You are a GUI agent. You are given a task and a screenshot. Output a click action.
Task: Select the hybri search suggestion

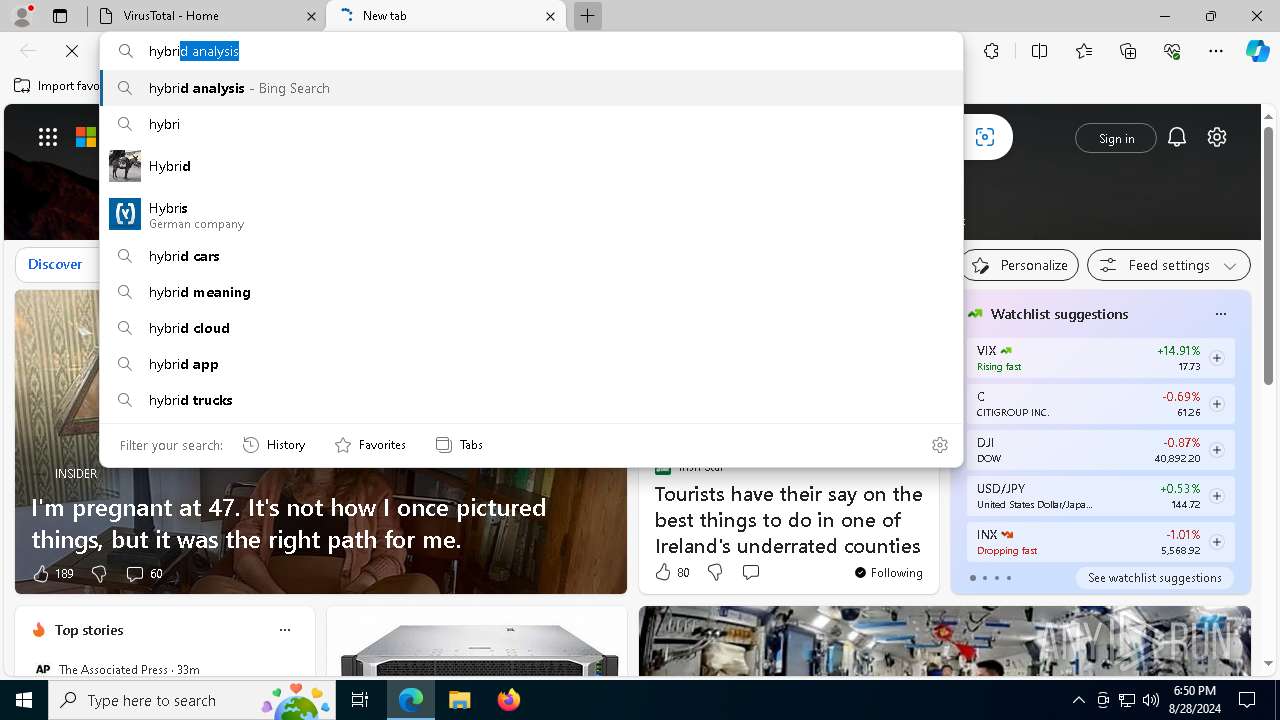pyautogui.click(x=531, y=124)
